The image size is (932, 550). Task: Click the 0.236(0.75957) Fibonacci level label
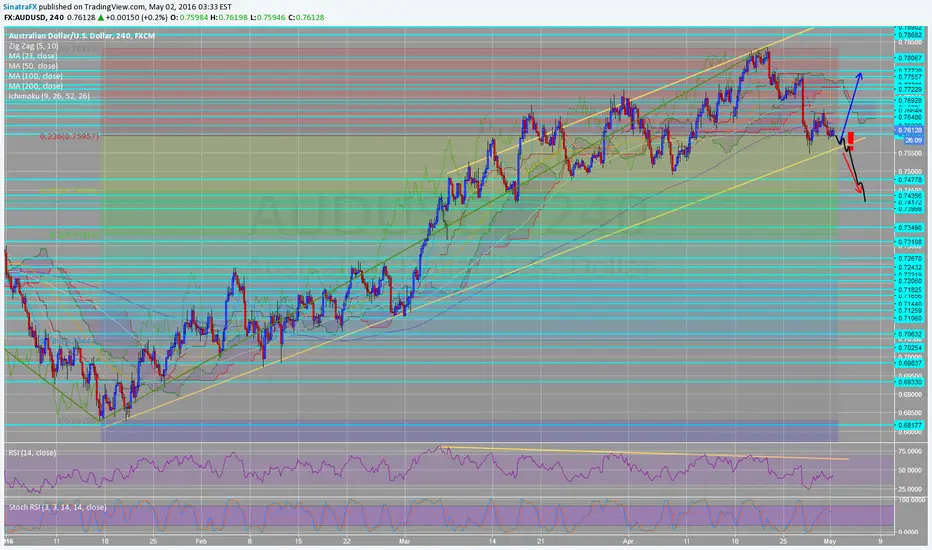click(x=70, y=136)
